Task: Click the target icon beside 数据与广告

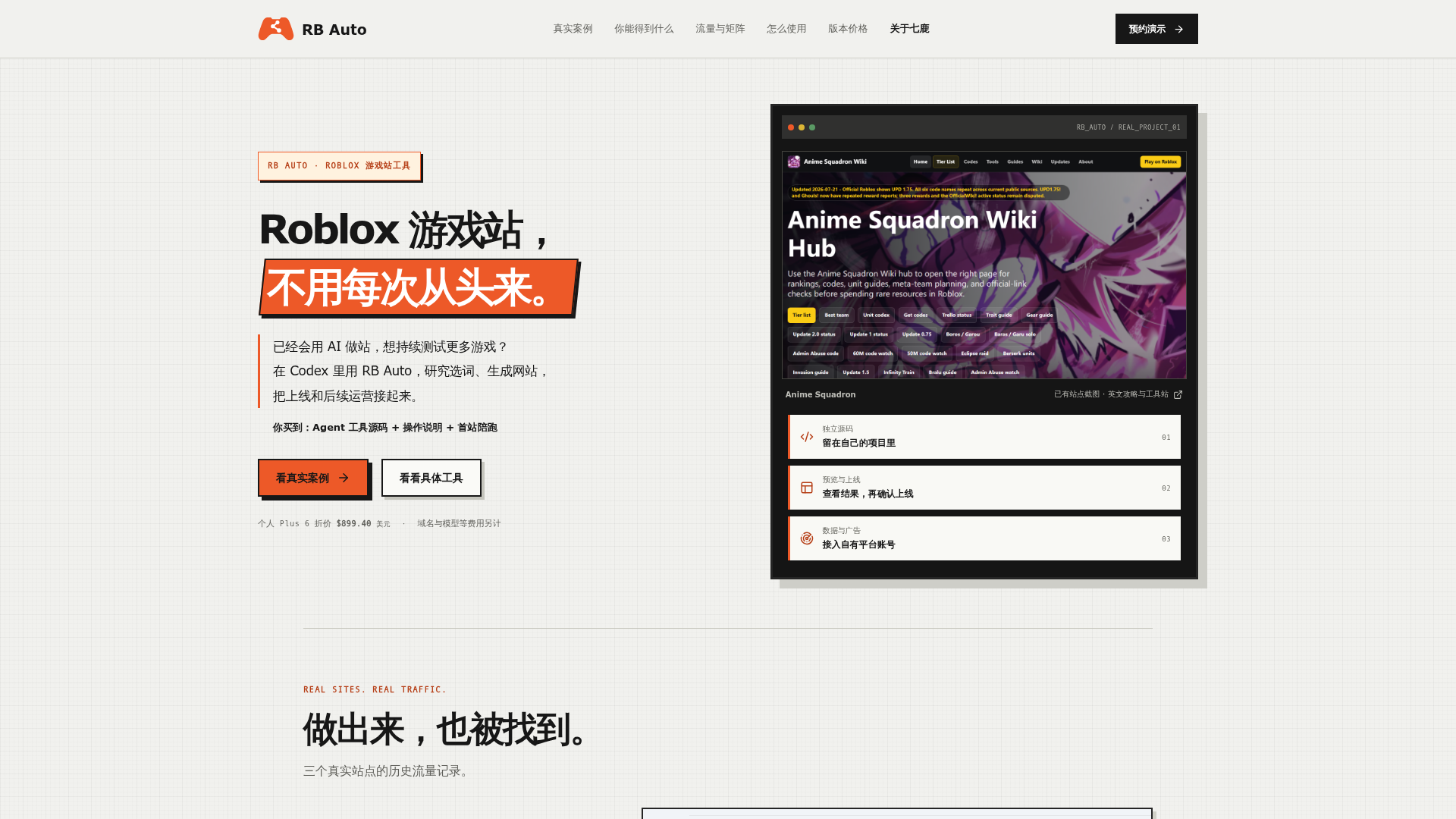Action: pyautogui.click(x=807, y=538)
